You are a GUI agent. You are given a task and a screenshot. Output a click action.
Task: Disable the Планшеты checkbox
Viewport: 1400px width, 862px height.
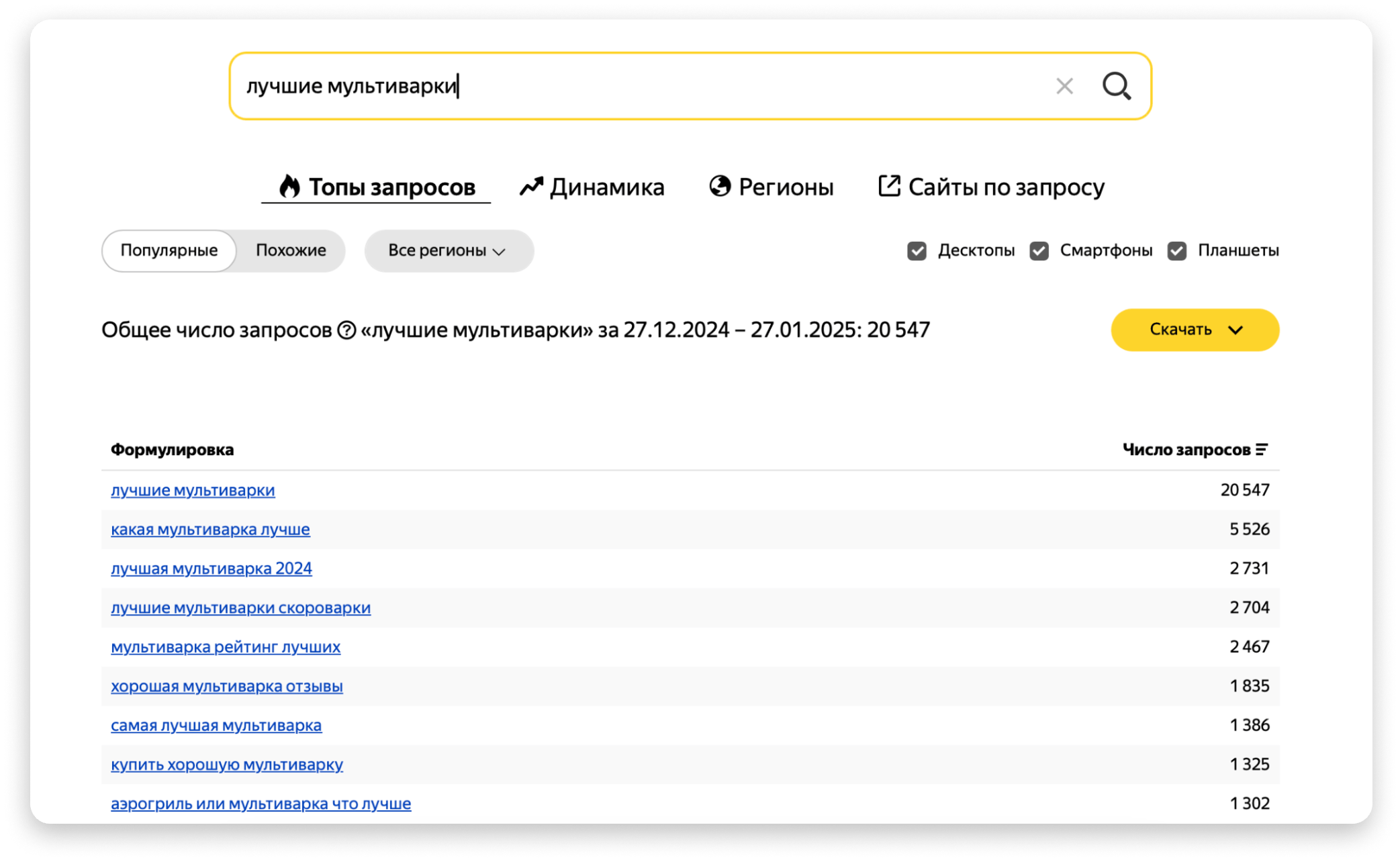click(1176, 251)
